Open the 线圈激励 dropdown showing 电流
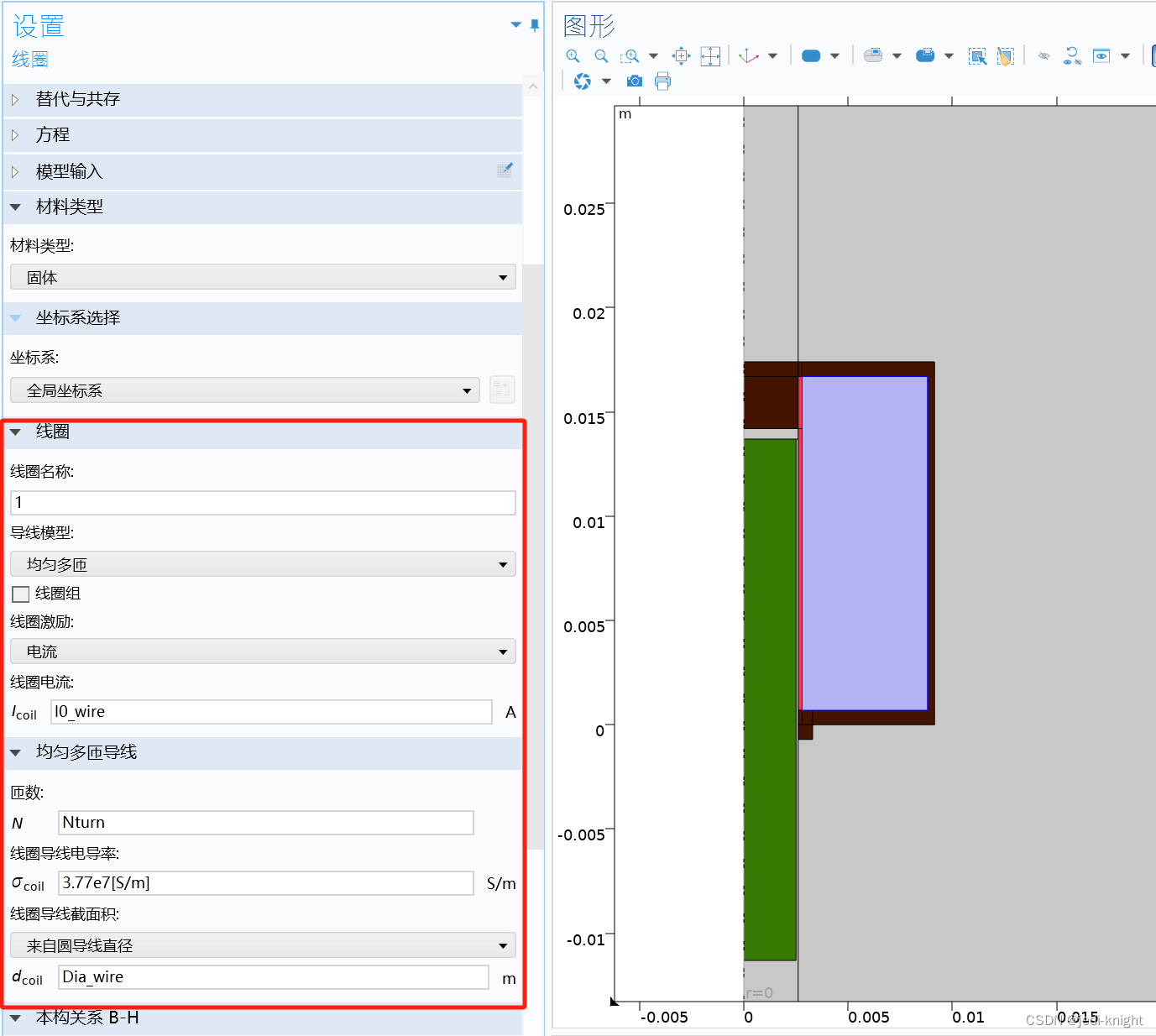Viewport: 1156px width, 1036px height. (263, 651)
